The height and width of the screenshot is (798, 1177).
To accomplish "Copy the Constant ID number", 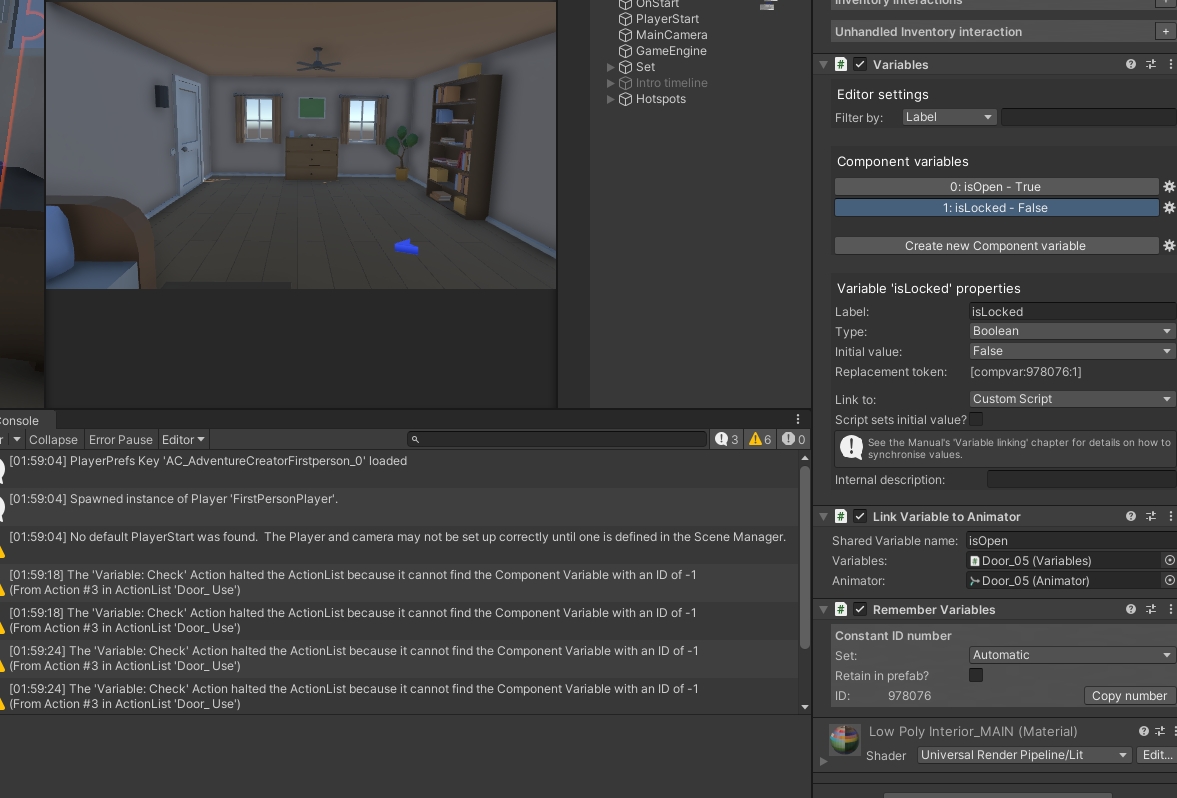I will (1129, 696).
